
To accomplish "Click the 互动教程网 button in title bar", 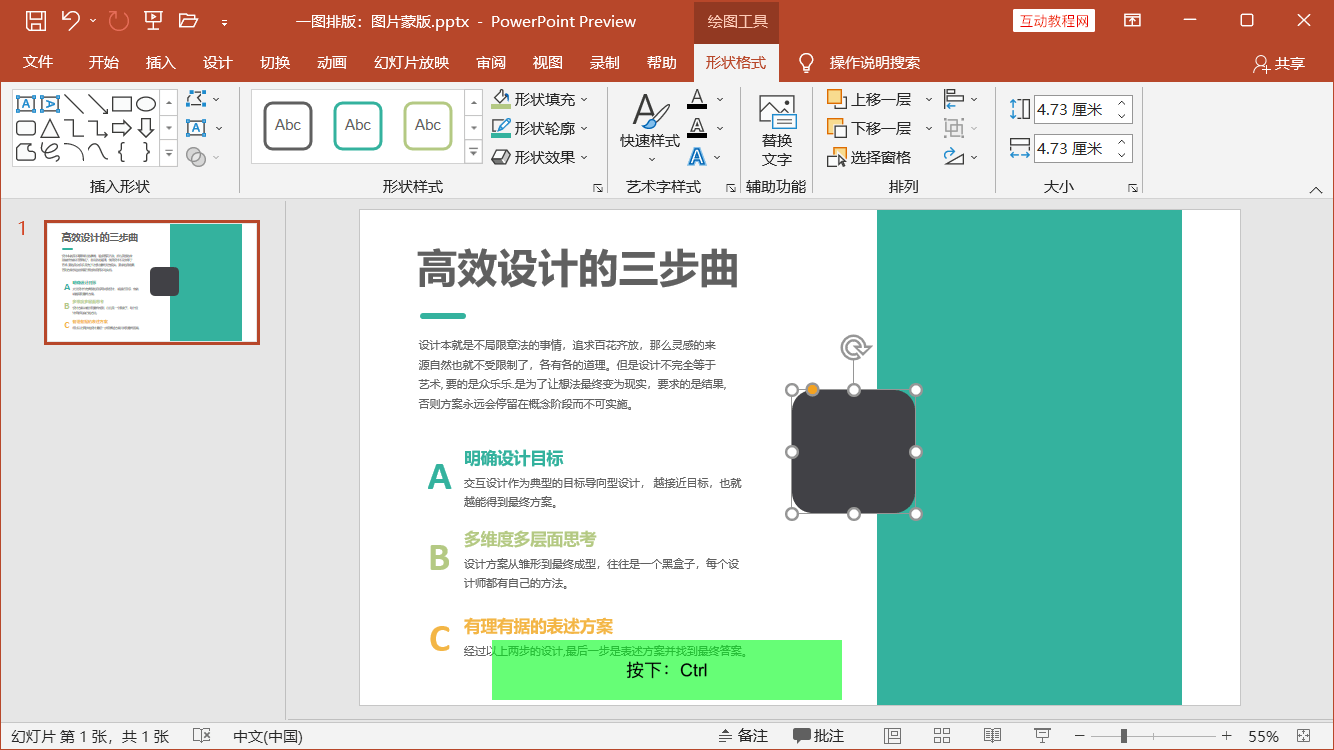I will (1054, 21).
